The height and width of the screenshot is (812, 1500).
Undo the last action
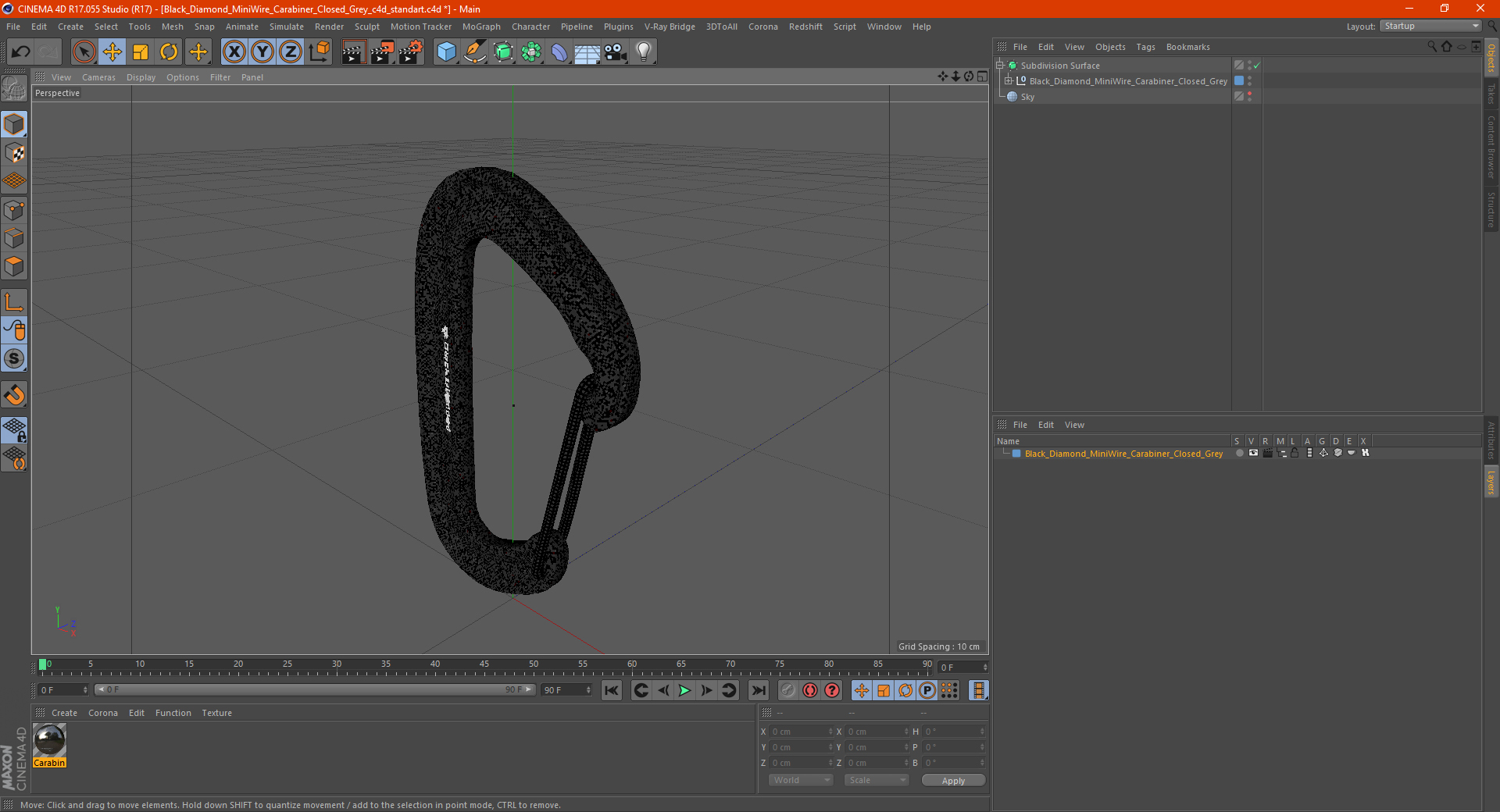pyautogui.click(x=21, y=52)
